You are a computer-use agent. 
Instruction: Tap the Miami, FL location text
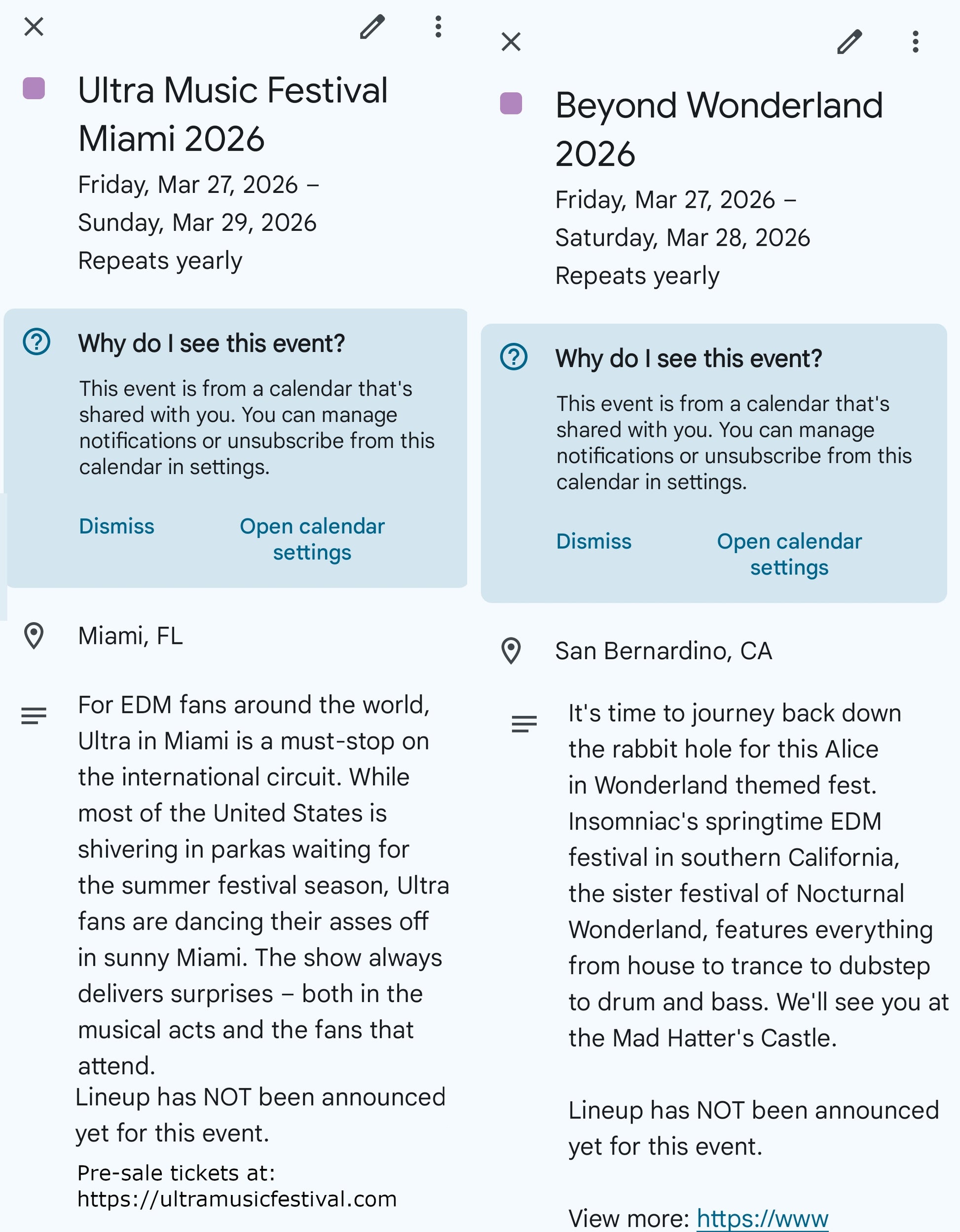(131, 636)
